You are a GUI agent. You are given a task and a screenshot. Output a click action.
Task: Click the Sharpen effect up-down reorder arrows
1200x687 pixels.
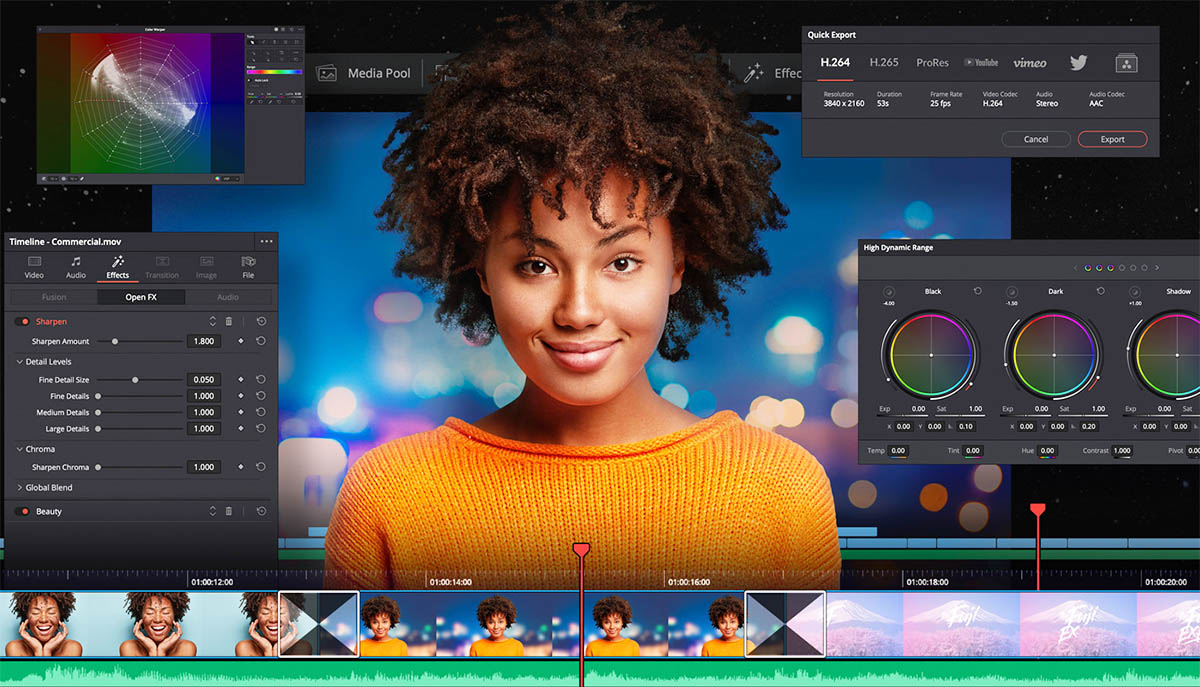click(212, 321)
